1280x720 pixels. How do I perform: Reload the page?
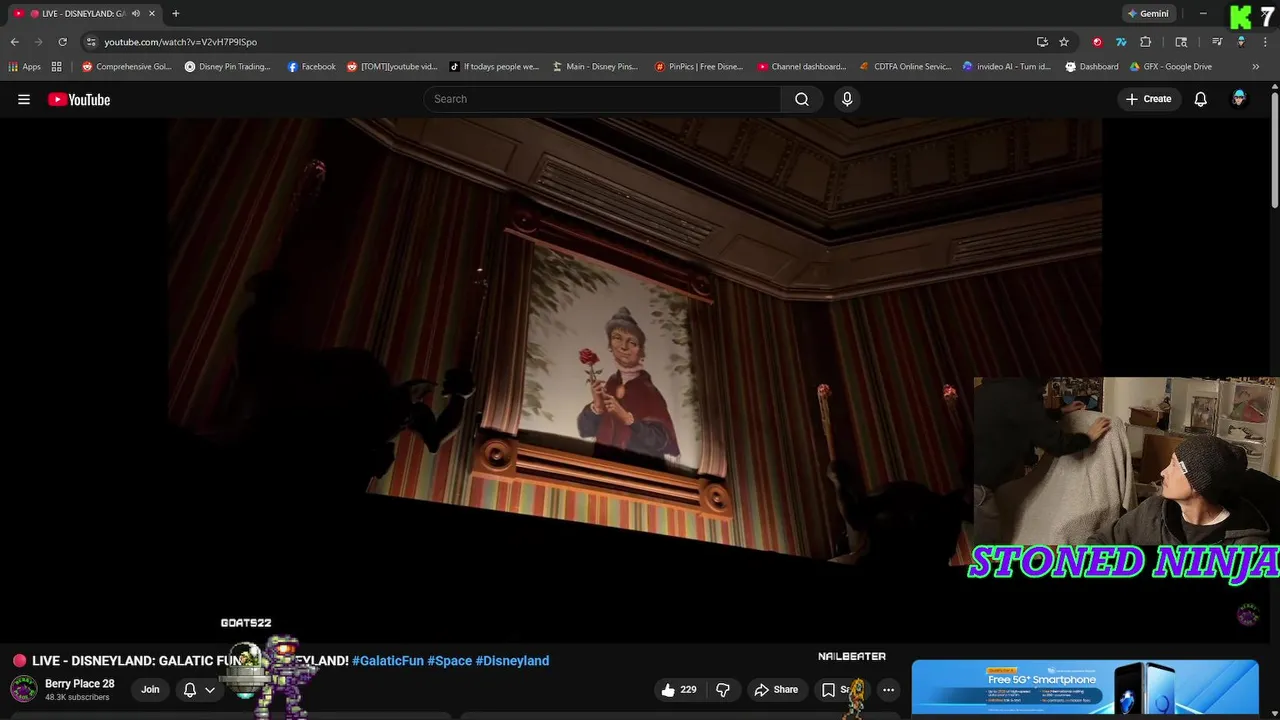(62, 42)
